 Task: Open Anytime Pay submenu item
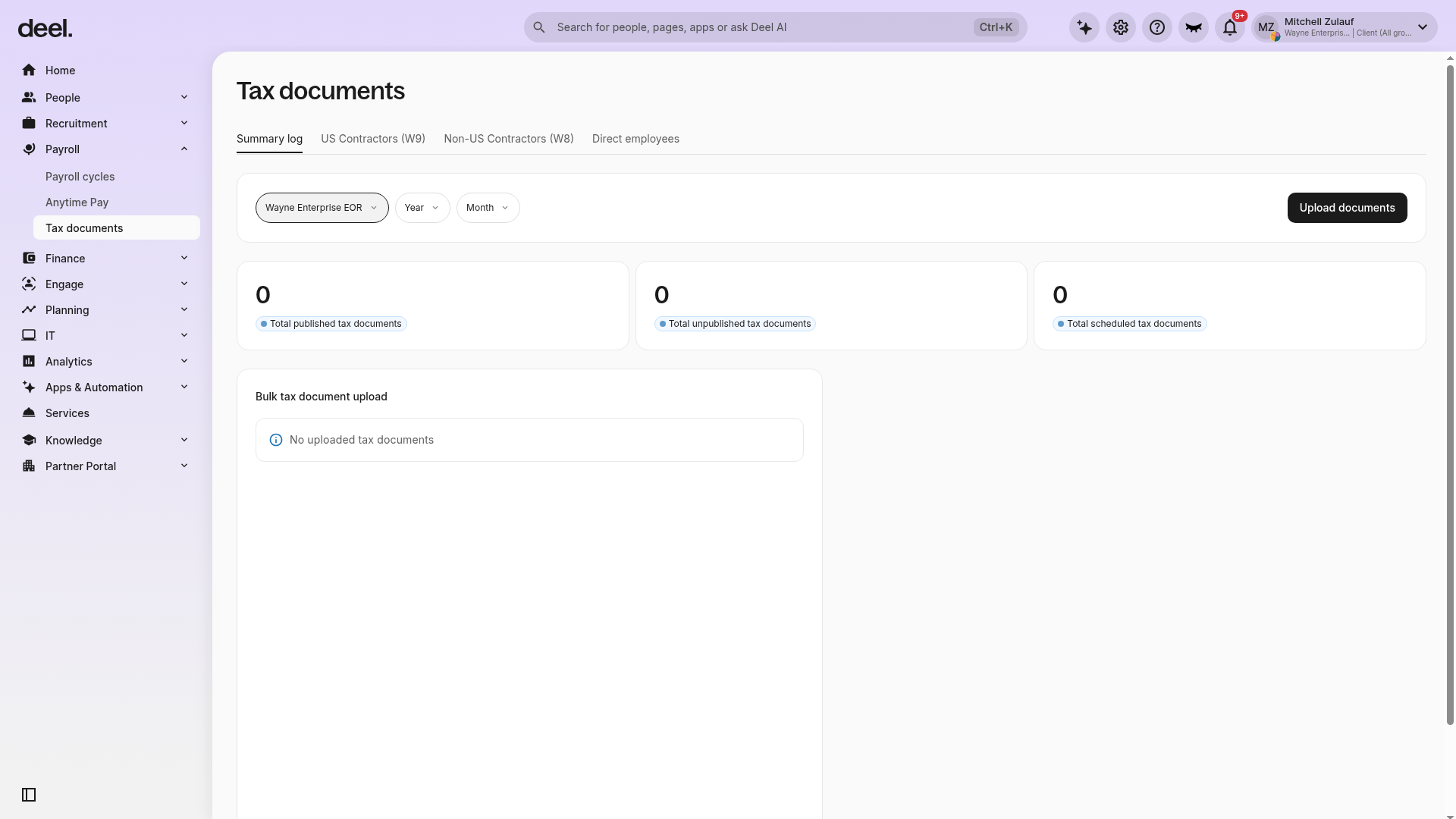tap(77, 202)
